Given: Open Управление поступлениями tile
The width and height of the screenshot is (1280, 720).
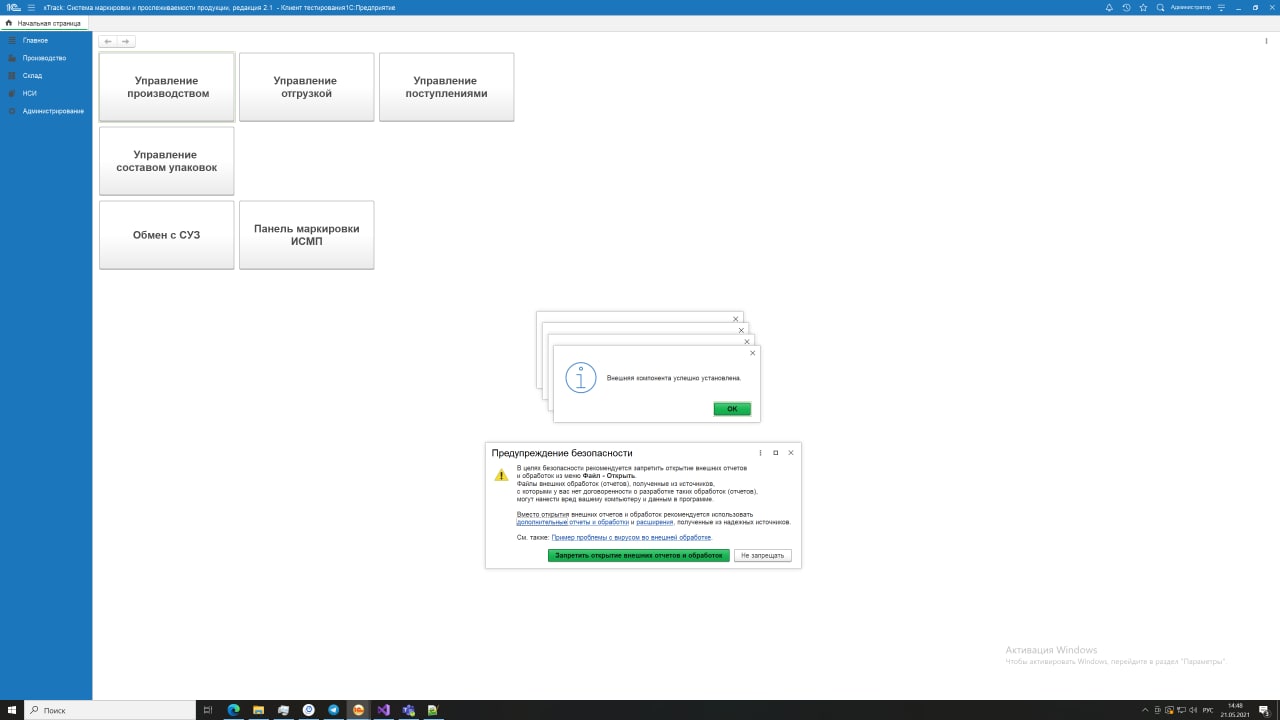Looking at the screenshot, I should (446, 87).
